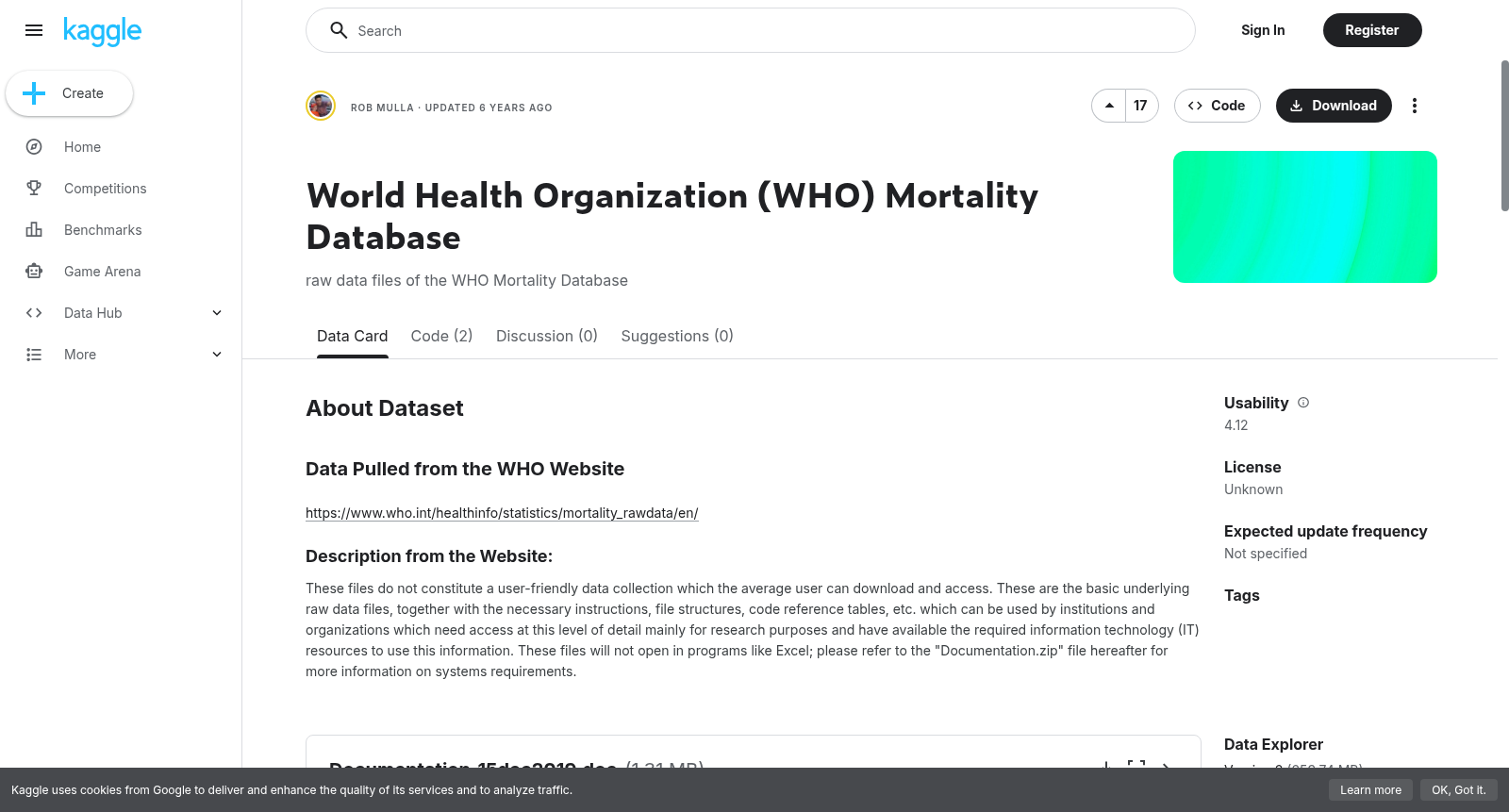Open the three-dot more options menu
This screenshot has height=812, width=1509.
tap(1414, 106)
